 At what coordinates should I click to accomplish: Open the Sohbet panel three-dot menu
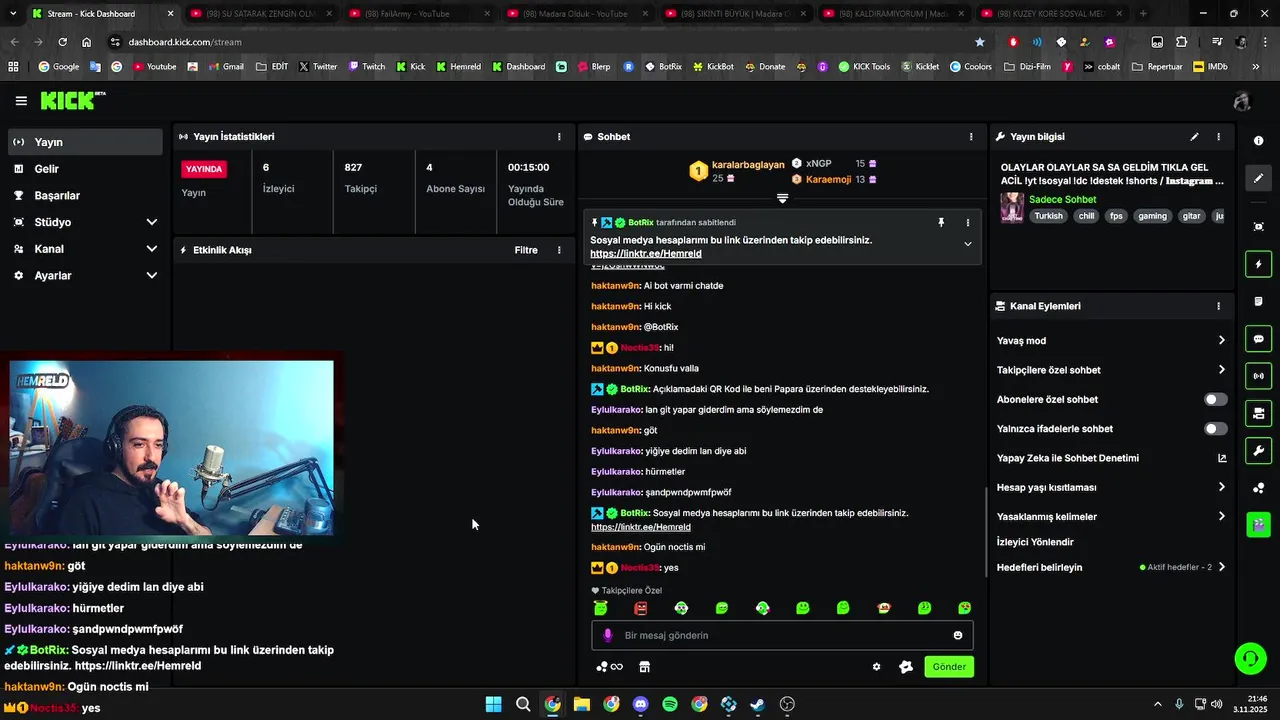pyautogui.click(x=970, y=137)
